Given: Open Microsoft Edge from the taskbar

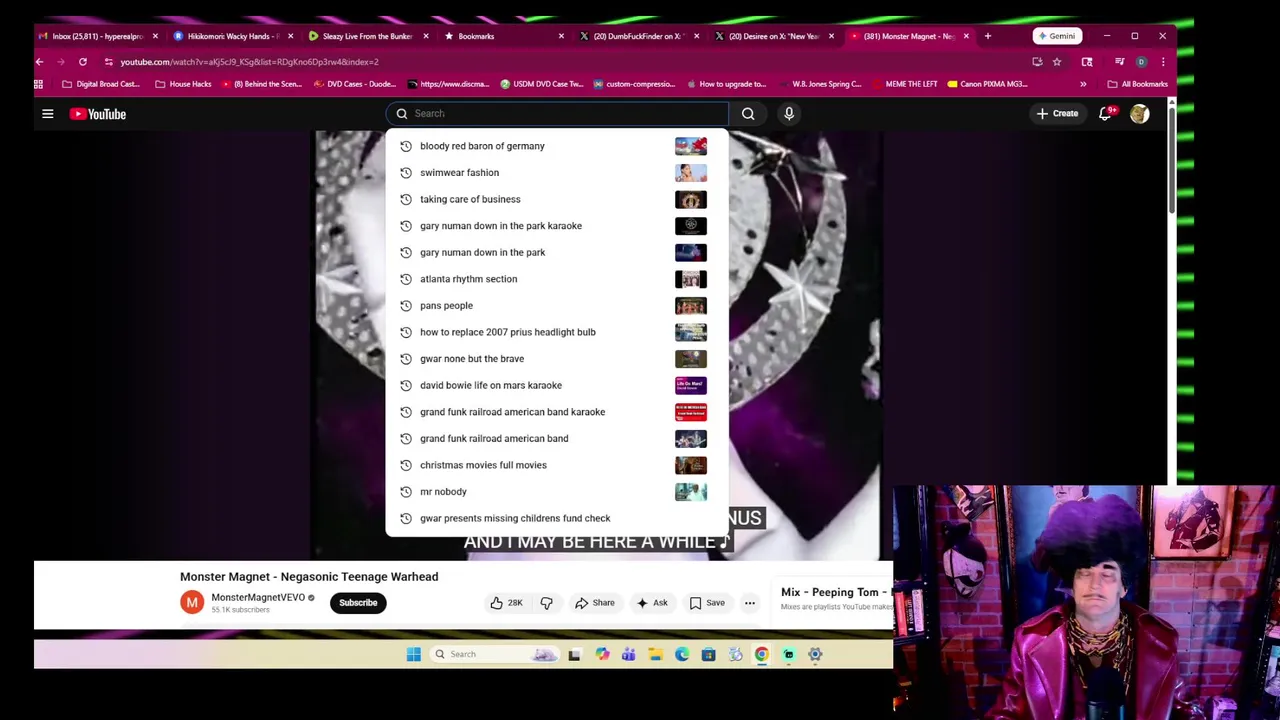Looking at the screenshot, I should point(682,655).
